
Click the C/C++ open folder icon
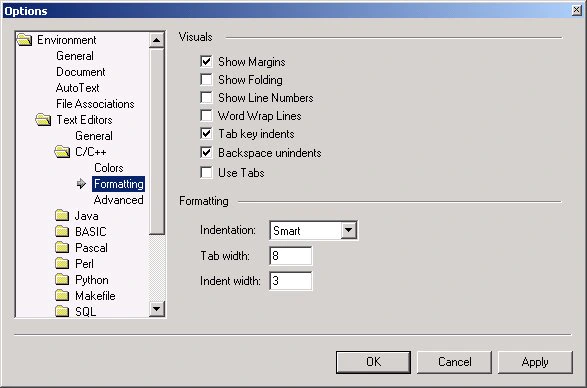62,152
